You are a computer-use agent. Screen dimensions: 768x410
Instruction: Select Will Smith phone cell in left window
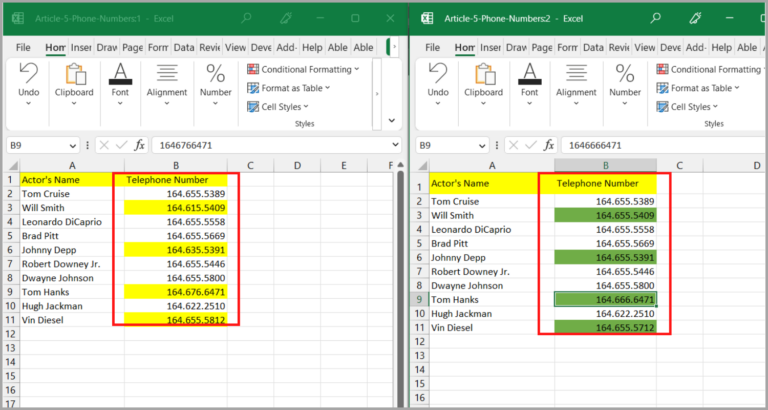(x=175, y=207)
